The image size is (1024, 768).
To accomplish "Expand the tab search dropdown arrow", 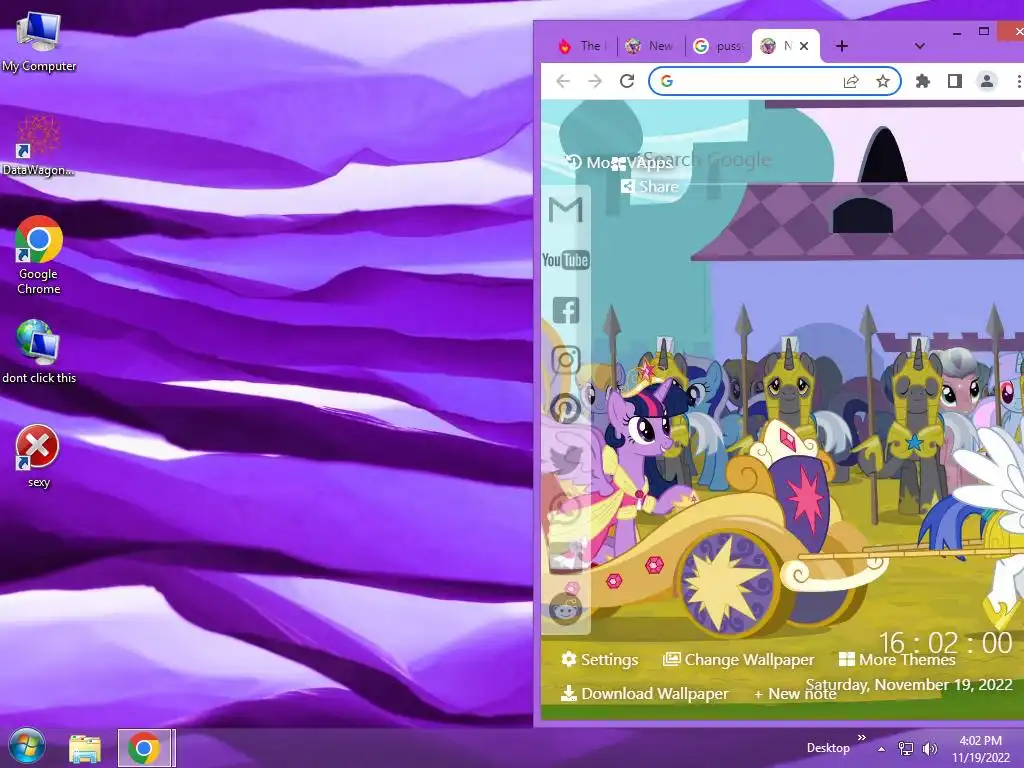I will pyautogui.click(x=920, y=46).
